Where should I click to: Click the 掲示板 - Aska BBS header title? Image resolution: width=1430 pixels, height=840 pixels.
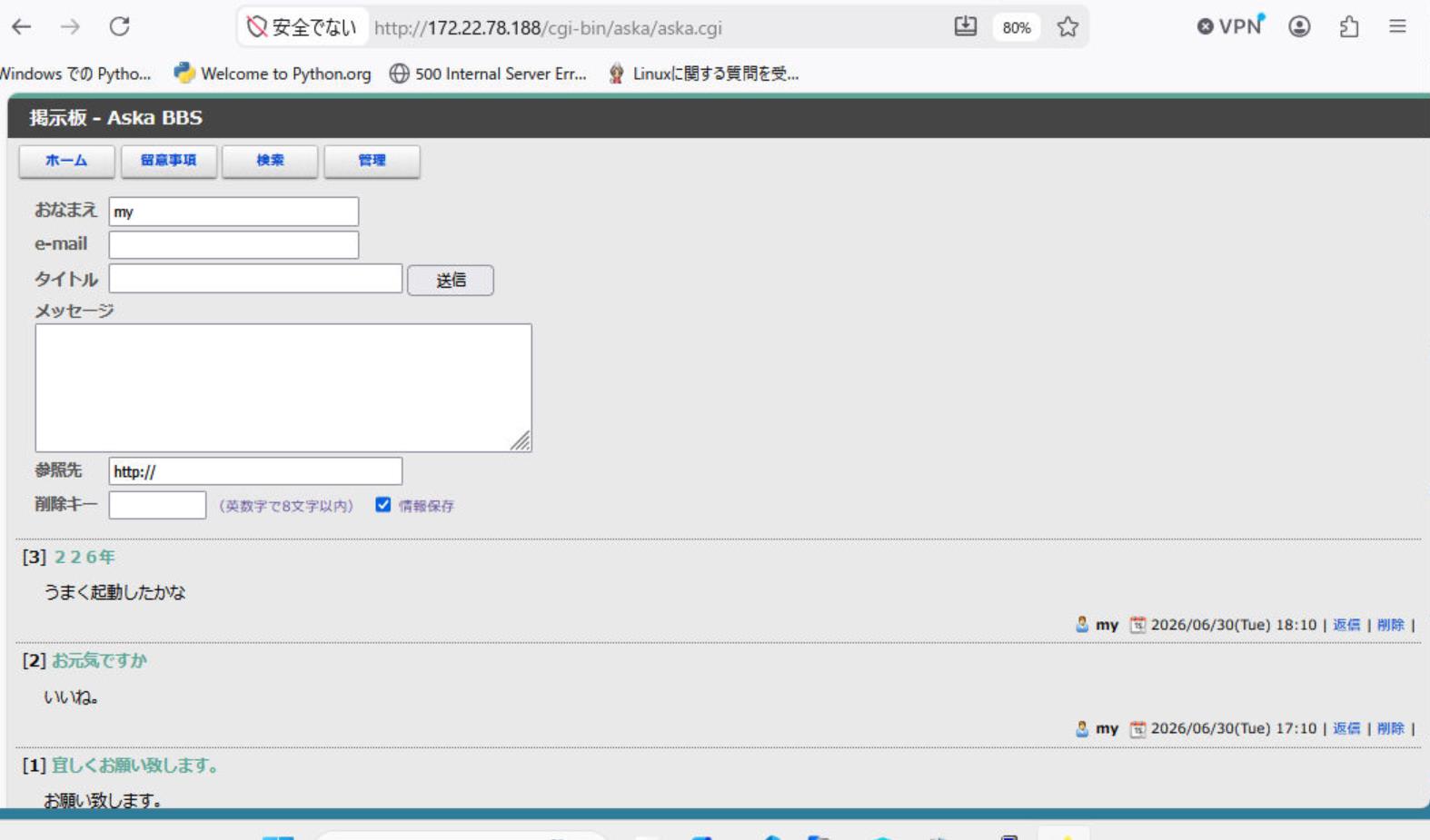click(115, 118)
